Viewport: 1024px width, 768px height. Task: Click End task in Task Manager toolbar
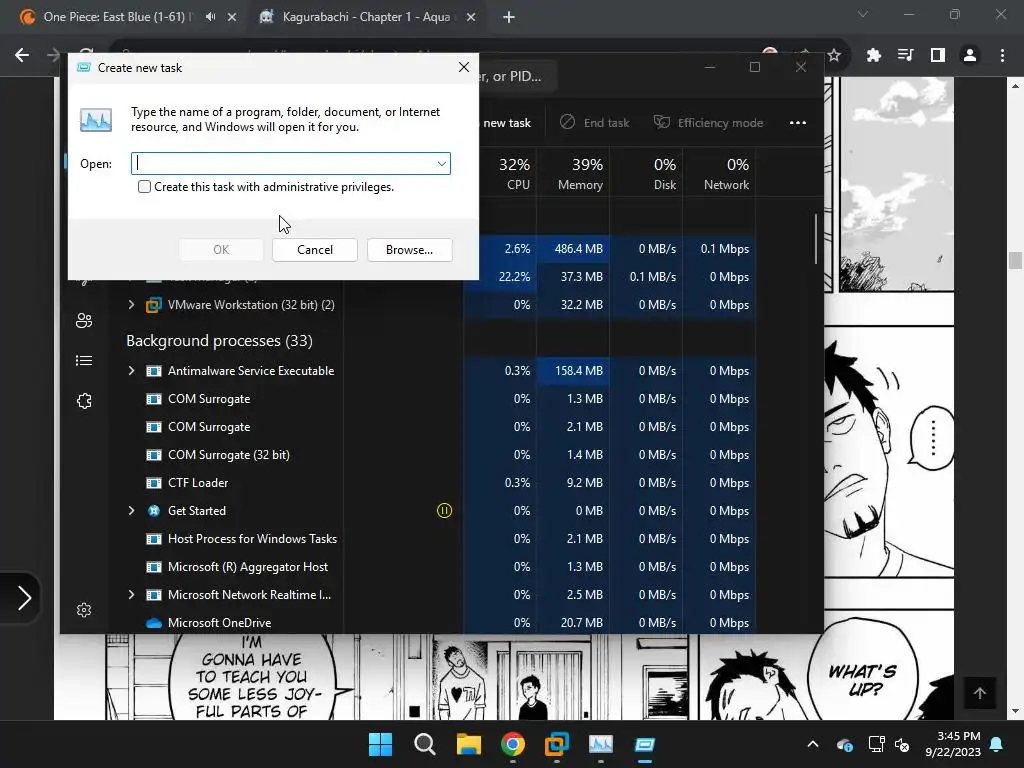595,123
